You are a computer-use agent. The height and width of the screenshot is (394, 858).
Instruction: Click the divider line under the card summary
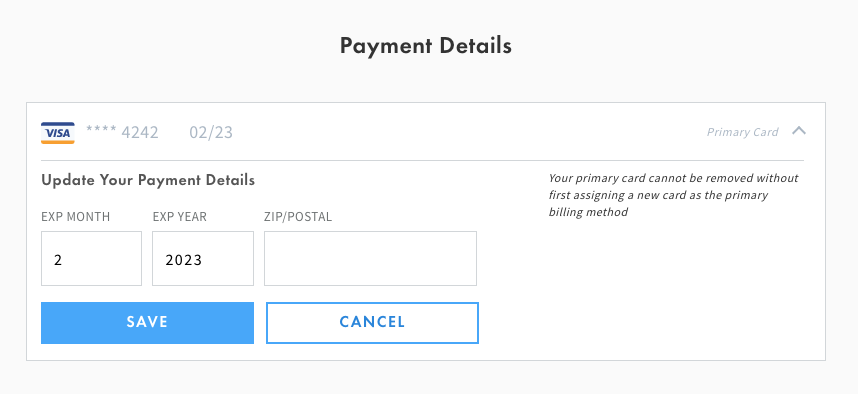422,160
